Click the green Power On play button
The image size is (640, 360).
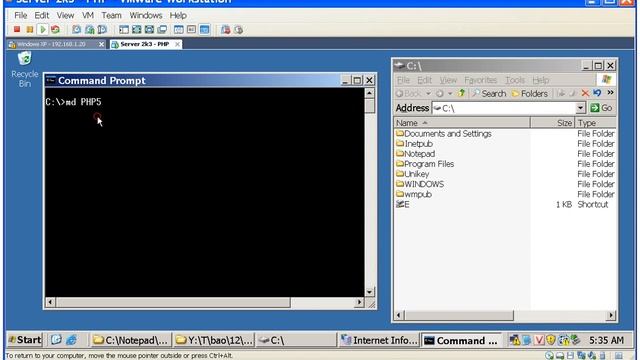click(x=42, y=29)
